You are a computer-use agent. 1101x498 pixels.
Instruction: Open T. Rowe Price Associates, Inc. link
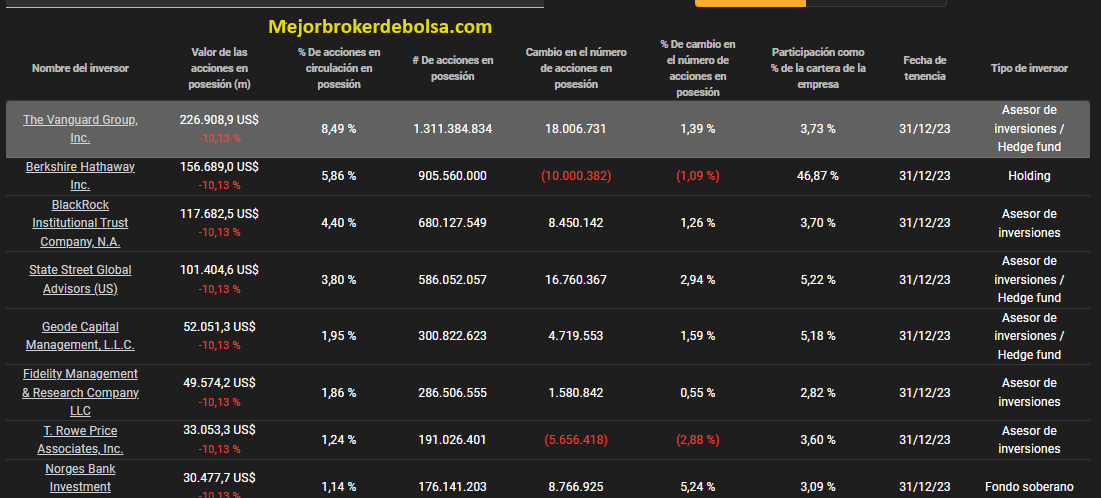coord(80,440)
